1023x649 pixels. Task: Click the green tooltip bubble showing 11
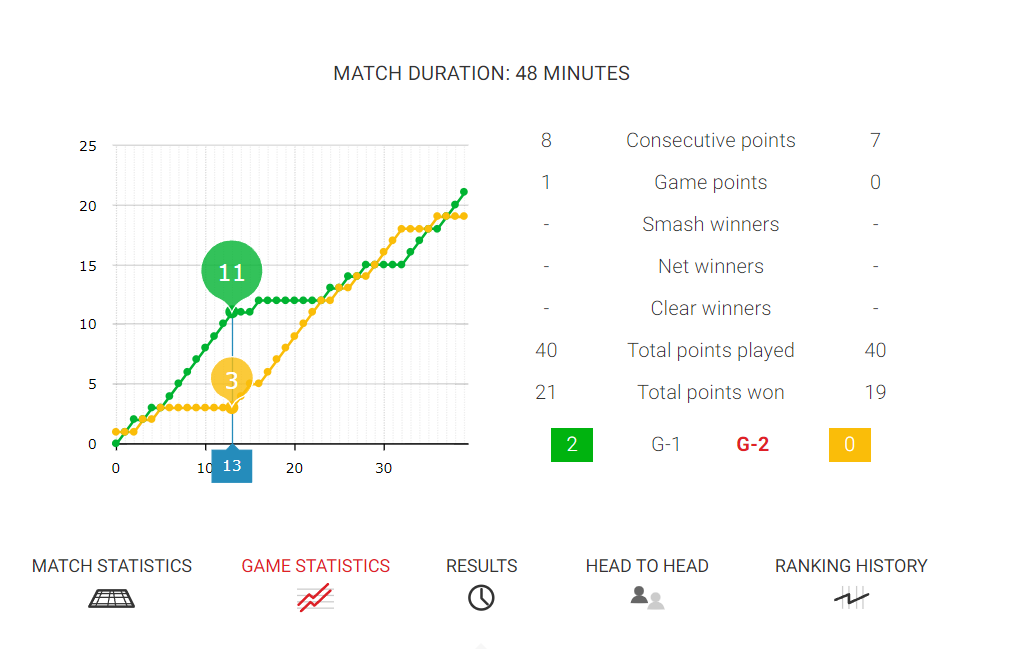(232, 272)
